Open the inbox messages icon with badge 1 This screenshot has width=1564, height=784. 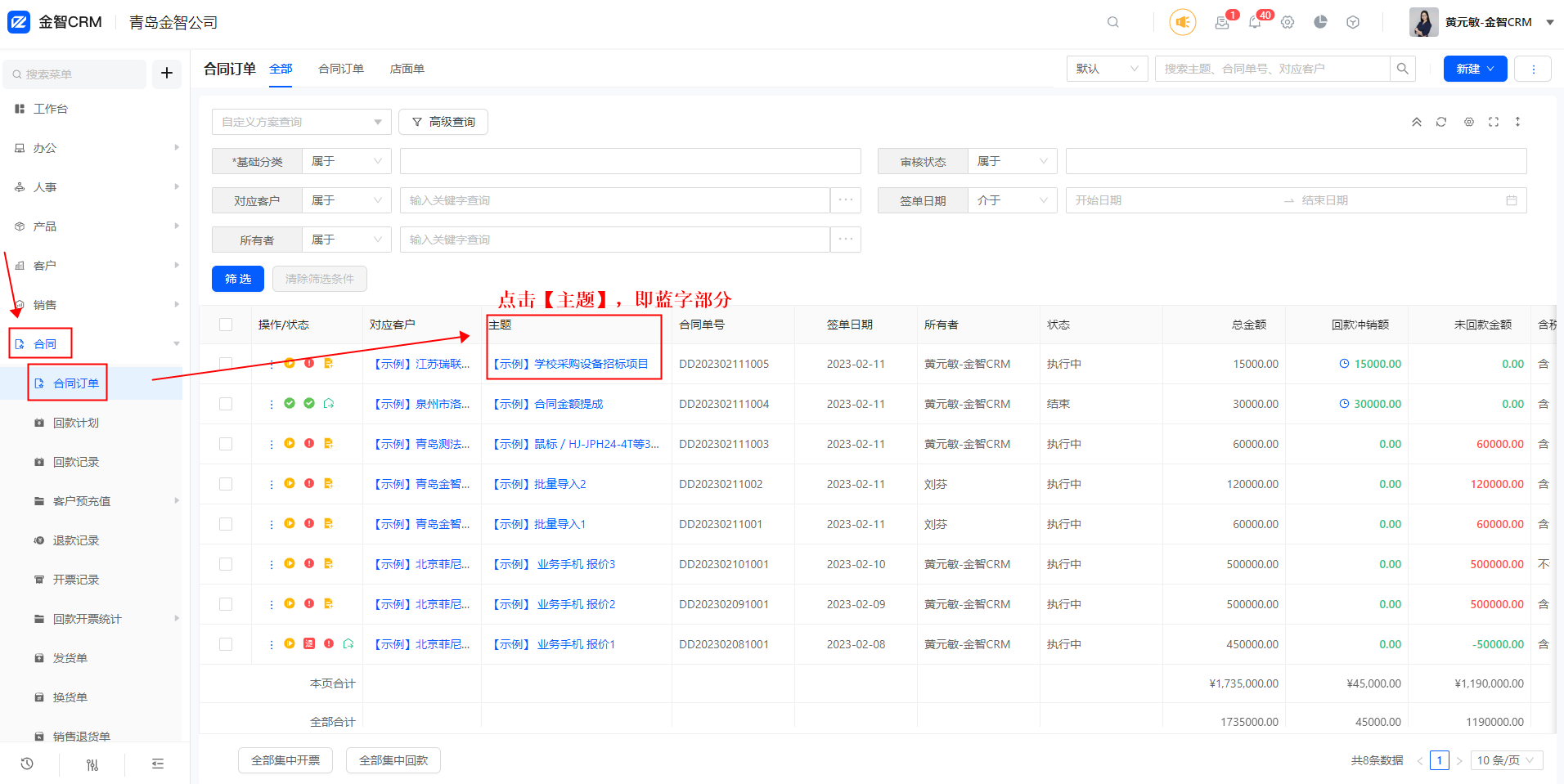click(1222, 22)
